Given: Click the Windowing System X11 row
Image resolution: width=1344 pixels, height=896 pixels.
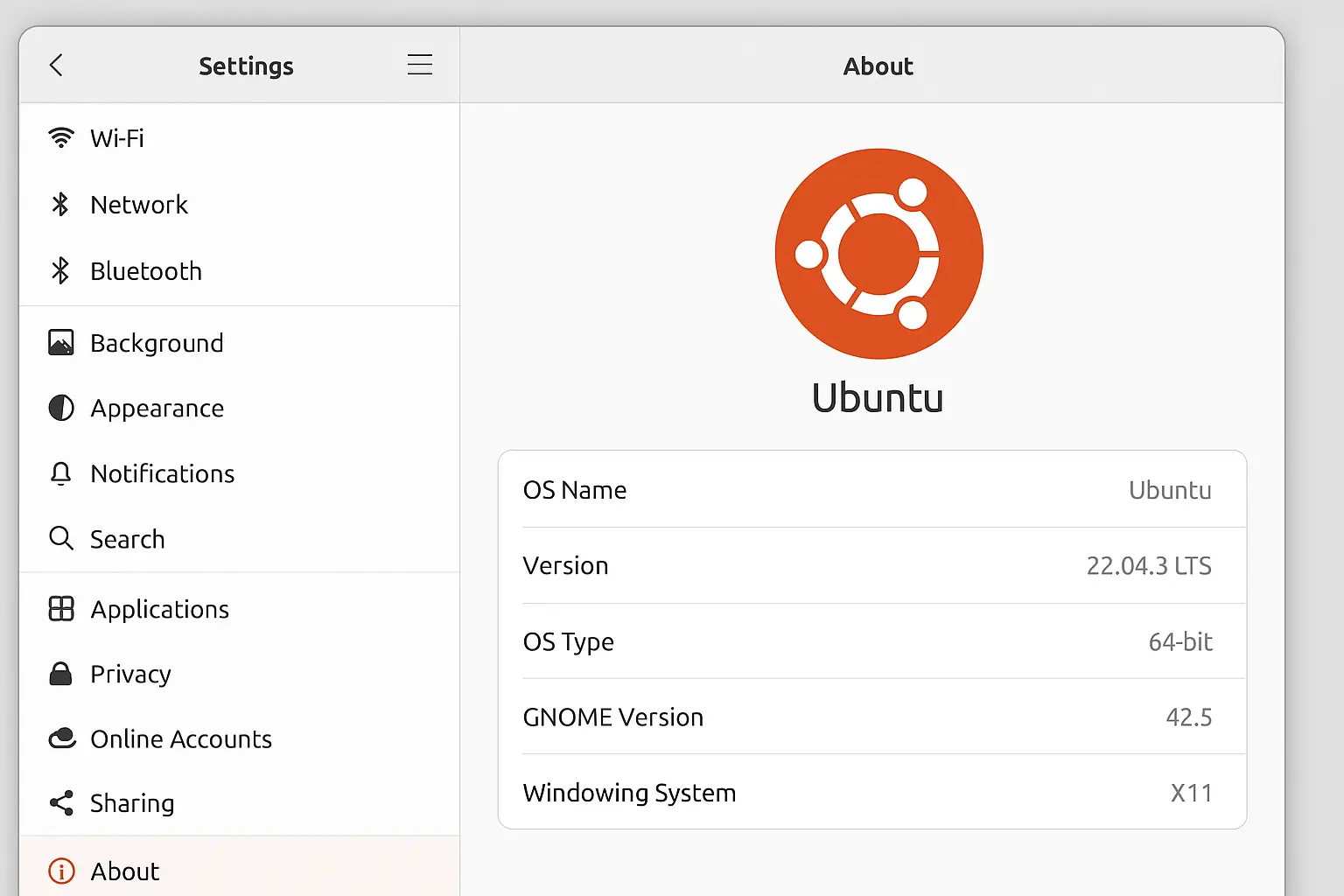Looking at the screenshot, I should (875, 792).
